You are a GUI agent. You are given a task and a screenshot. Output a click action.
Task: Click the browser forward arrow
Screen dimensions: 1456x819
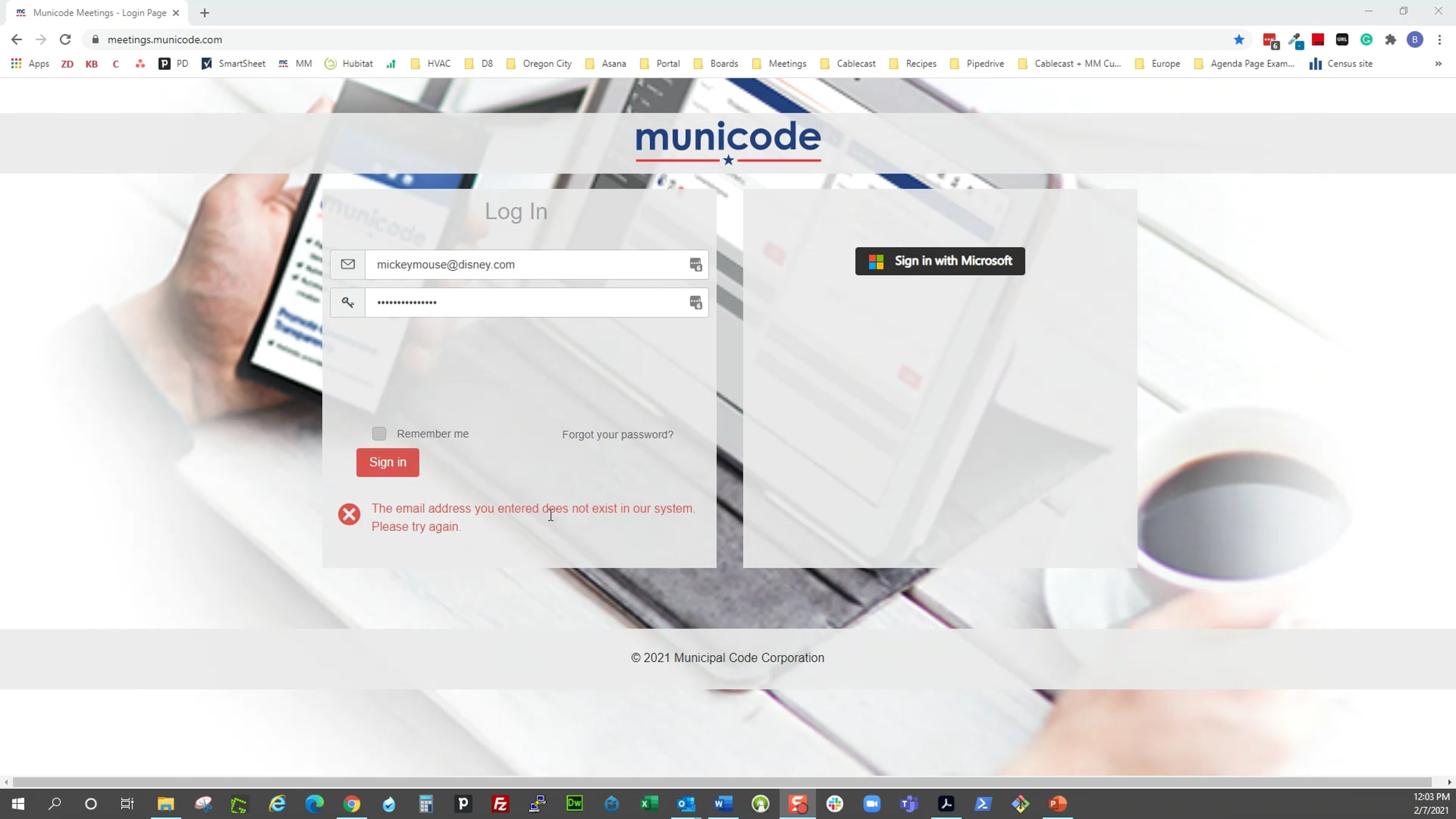[x=41, y=39]
